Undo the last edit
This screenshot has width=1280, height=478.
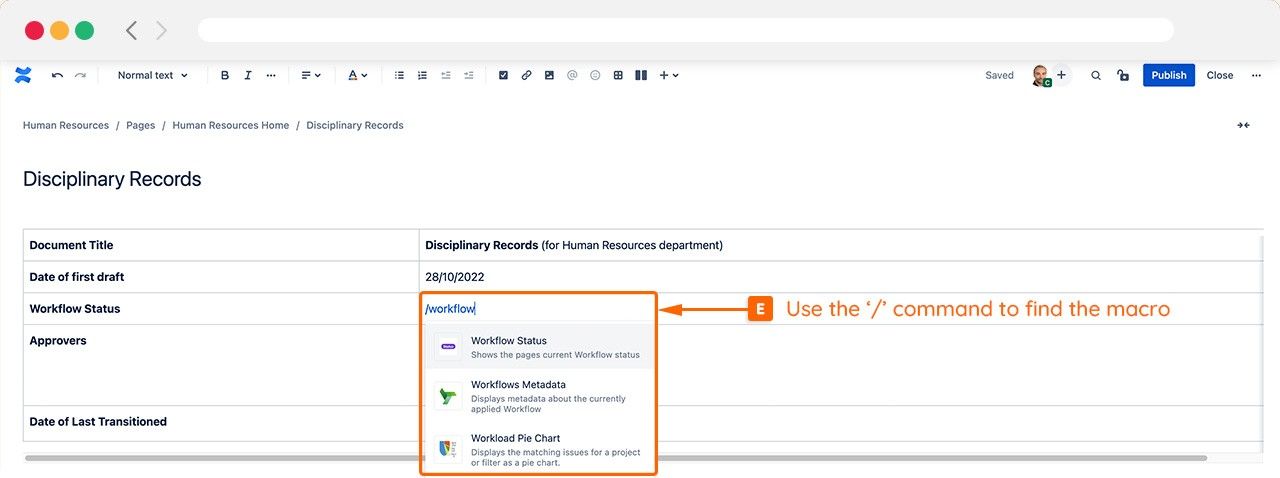tap(57, 75)
